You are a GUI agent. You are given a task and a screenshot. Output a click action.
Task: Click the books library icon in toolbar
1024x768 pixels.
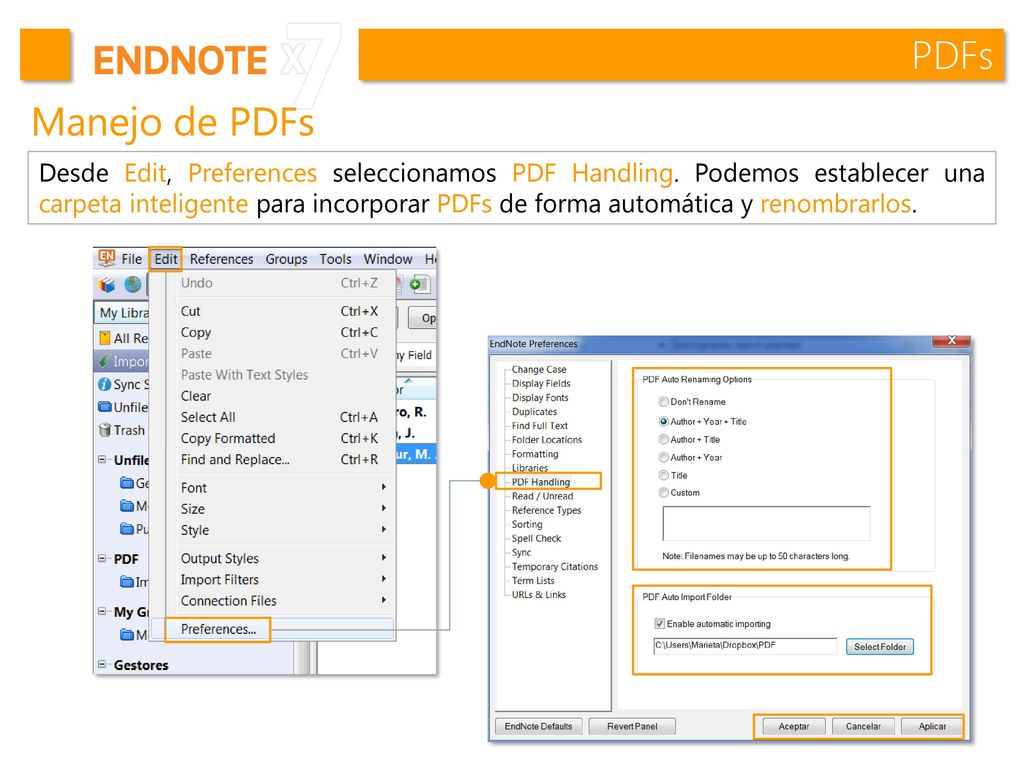107,285
